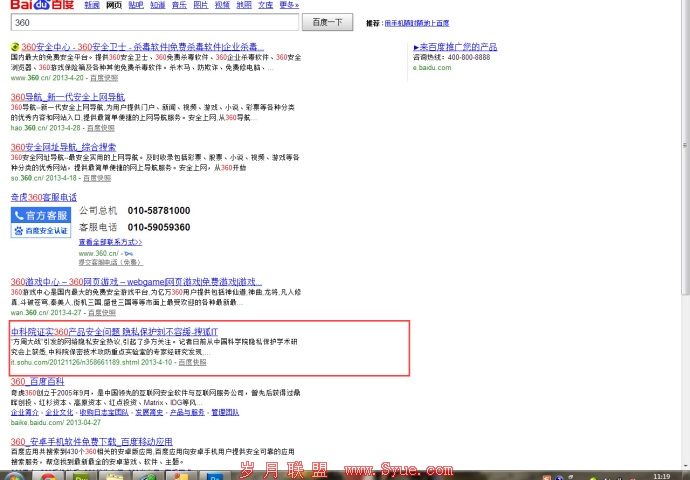
Task: Select the 网页 tab
Action: coord(114,5)
